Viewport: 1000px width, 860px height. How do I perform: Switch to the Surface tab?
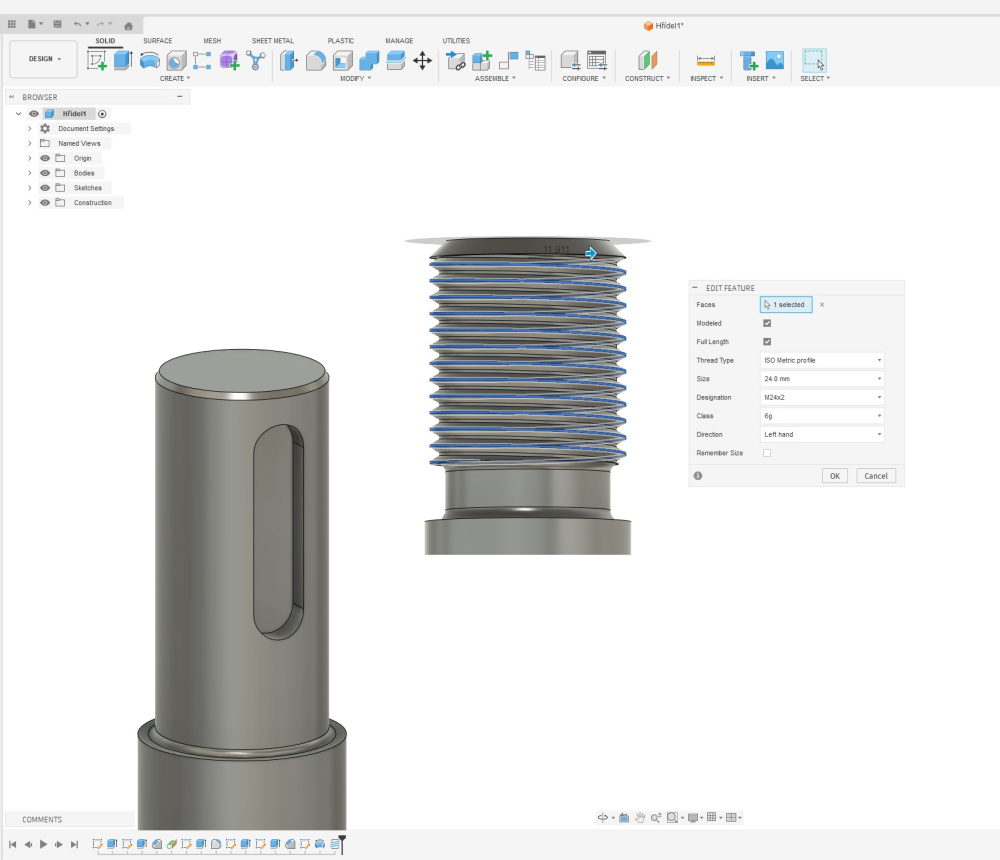click(157, 41)
